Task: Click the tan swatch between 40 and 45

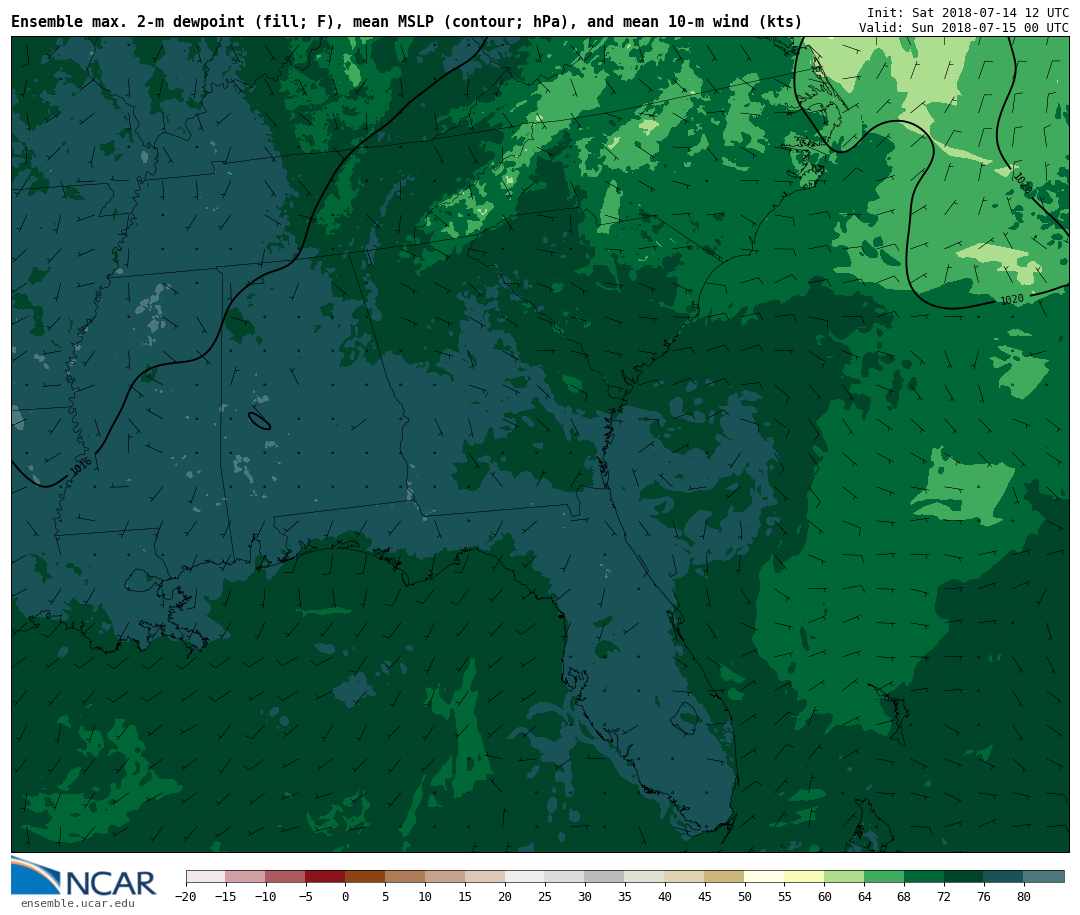Action: [685, 877]
